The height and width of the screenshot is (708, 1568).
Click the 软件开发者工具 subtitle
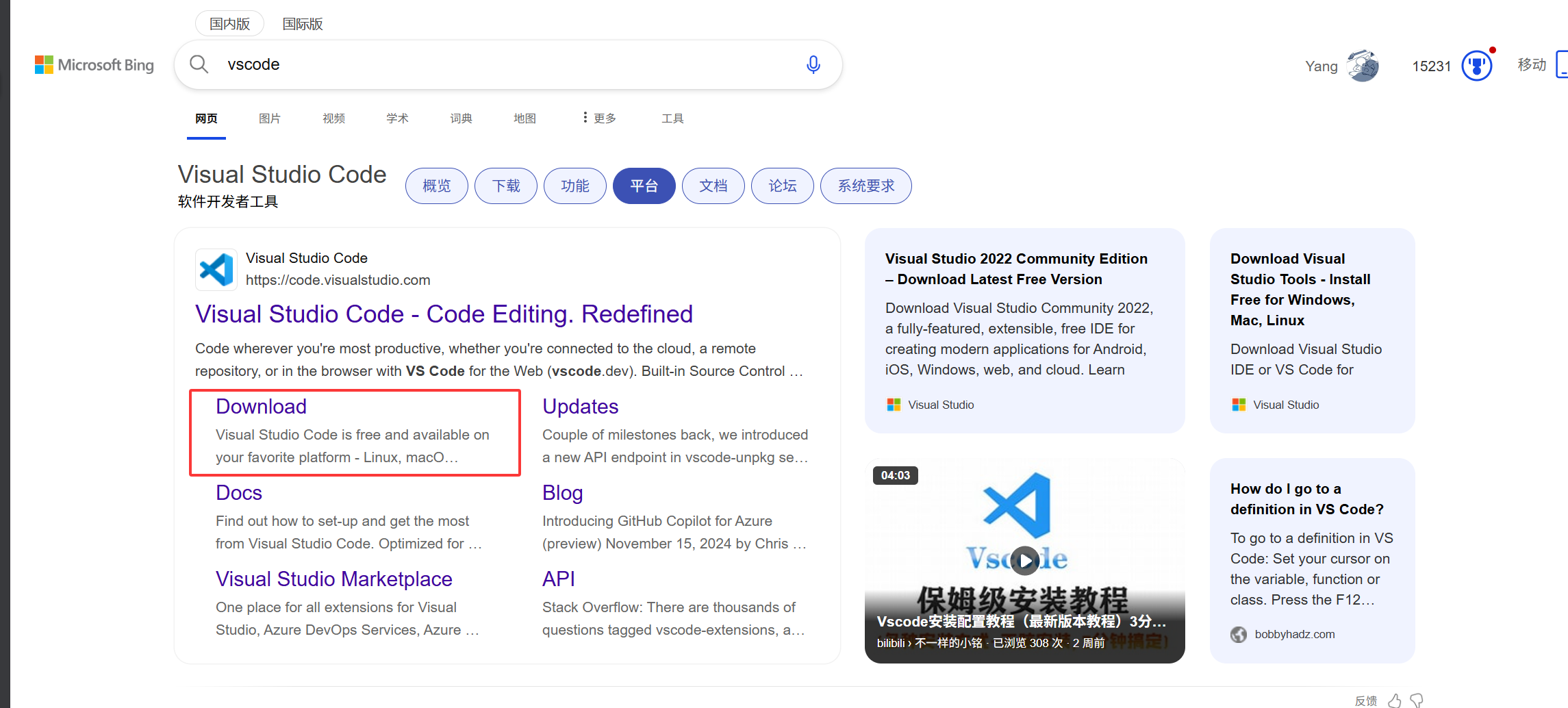tap(228, 201)
